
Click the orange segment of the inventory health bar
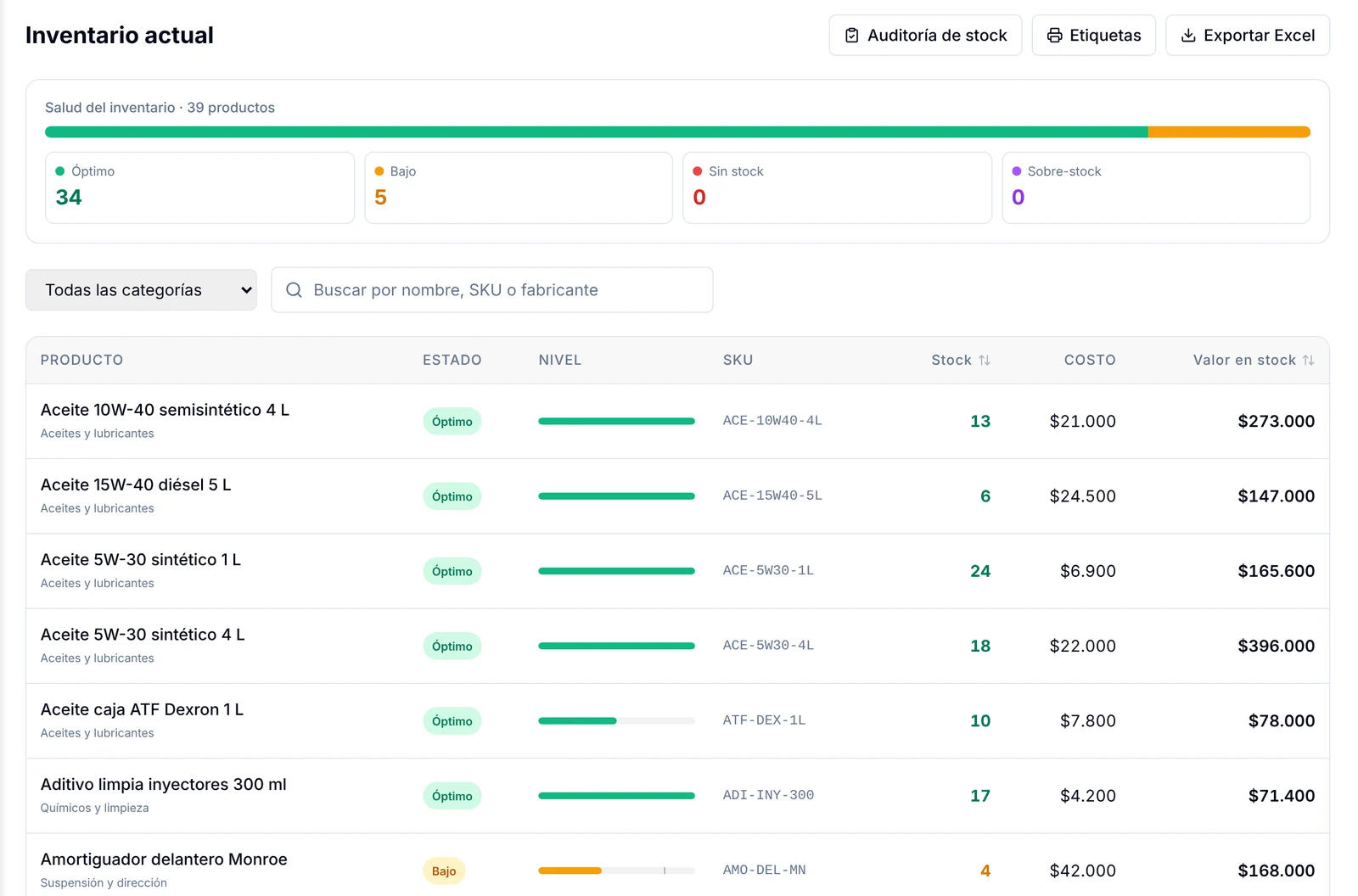(1229, 132)
